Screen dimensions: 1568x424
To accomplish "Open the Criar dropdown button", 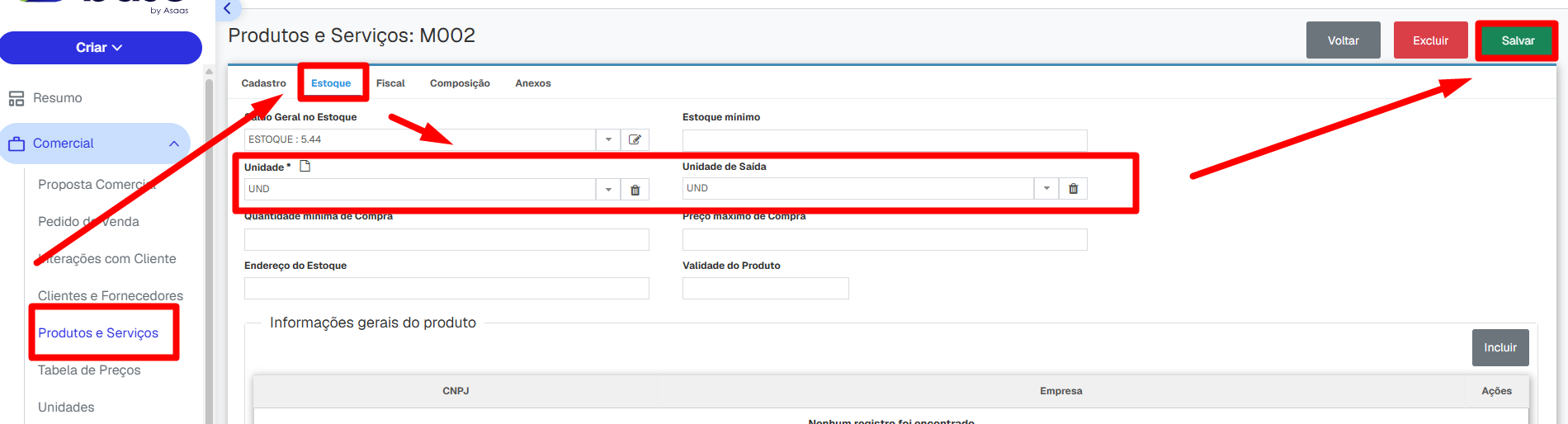I will coord(101,48).
